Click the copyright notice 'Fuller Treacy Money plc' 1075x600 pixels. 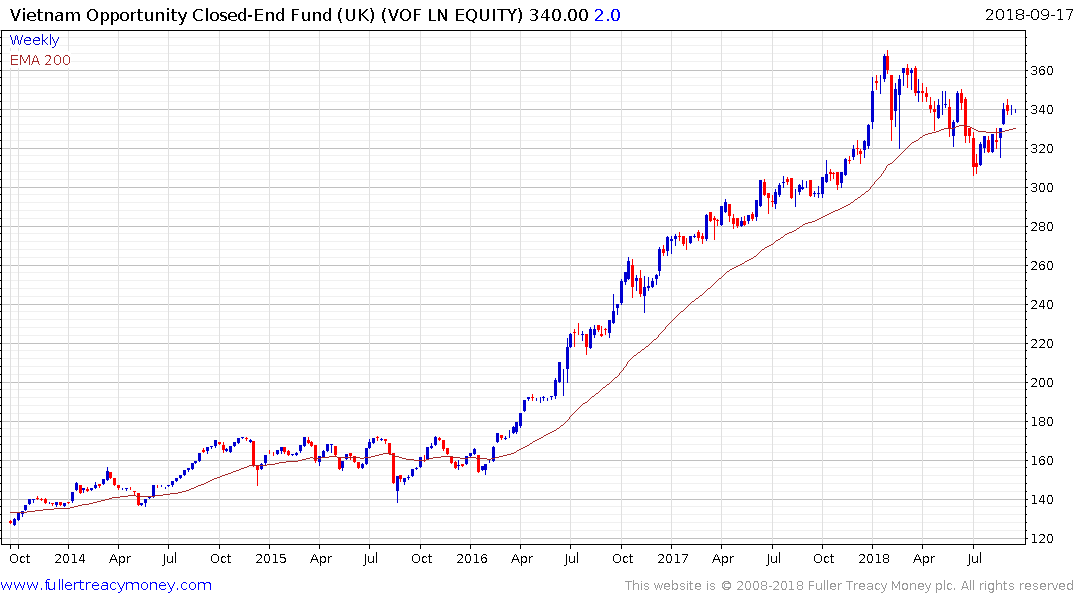point(882,586)
